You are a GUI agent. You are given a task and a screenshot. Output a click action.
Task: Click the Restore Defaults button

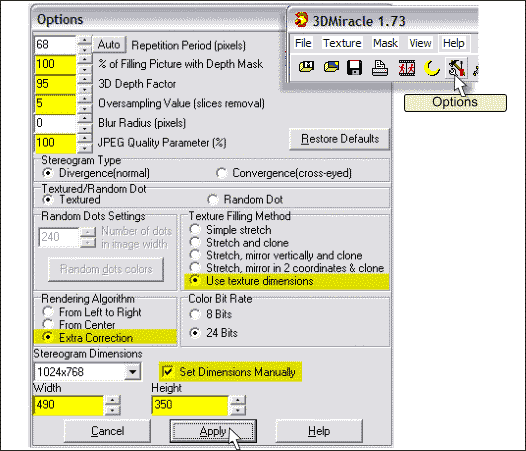point(339,139)
